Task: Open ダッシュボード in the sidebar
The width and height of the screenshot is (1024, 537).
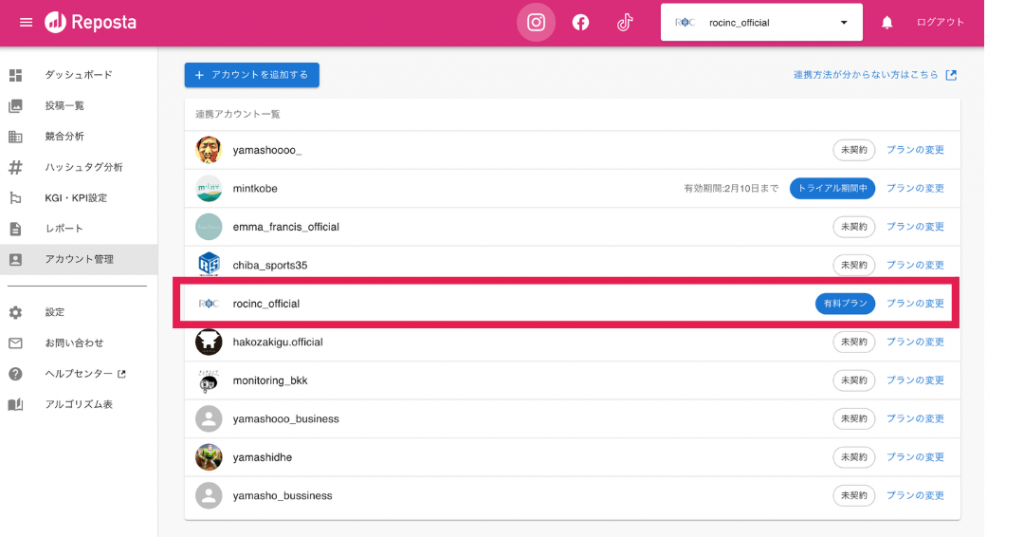Action: point(78,75)
